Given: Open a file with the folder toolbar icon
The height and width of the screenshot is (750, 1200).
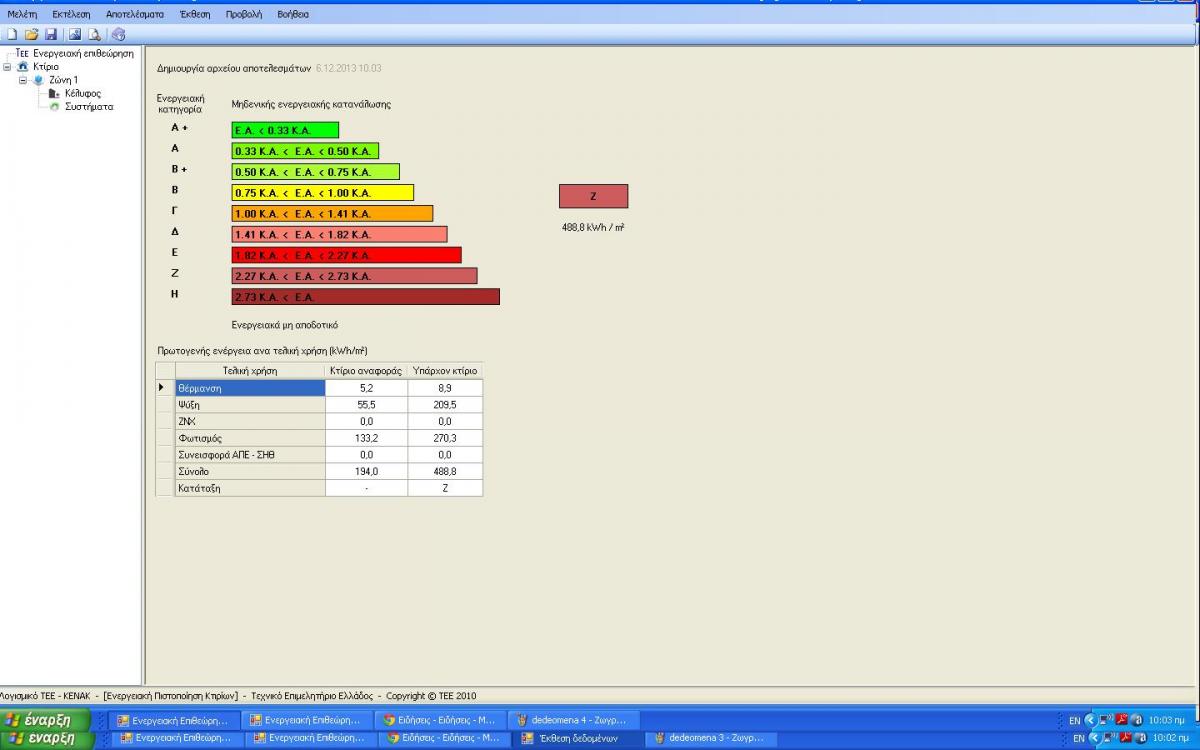Looking at the screenshot, I should 31,34.
